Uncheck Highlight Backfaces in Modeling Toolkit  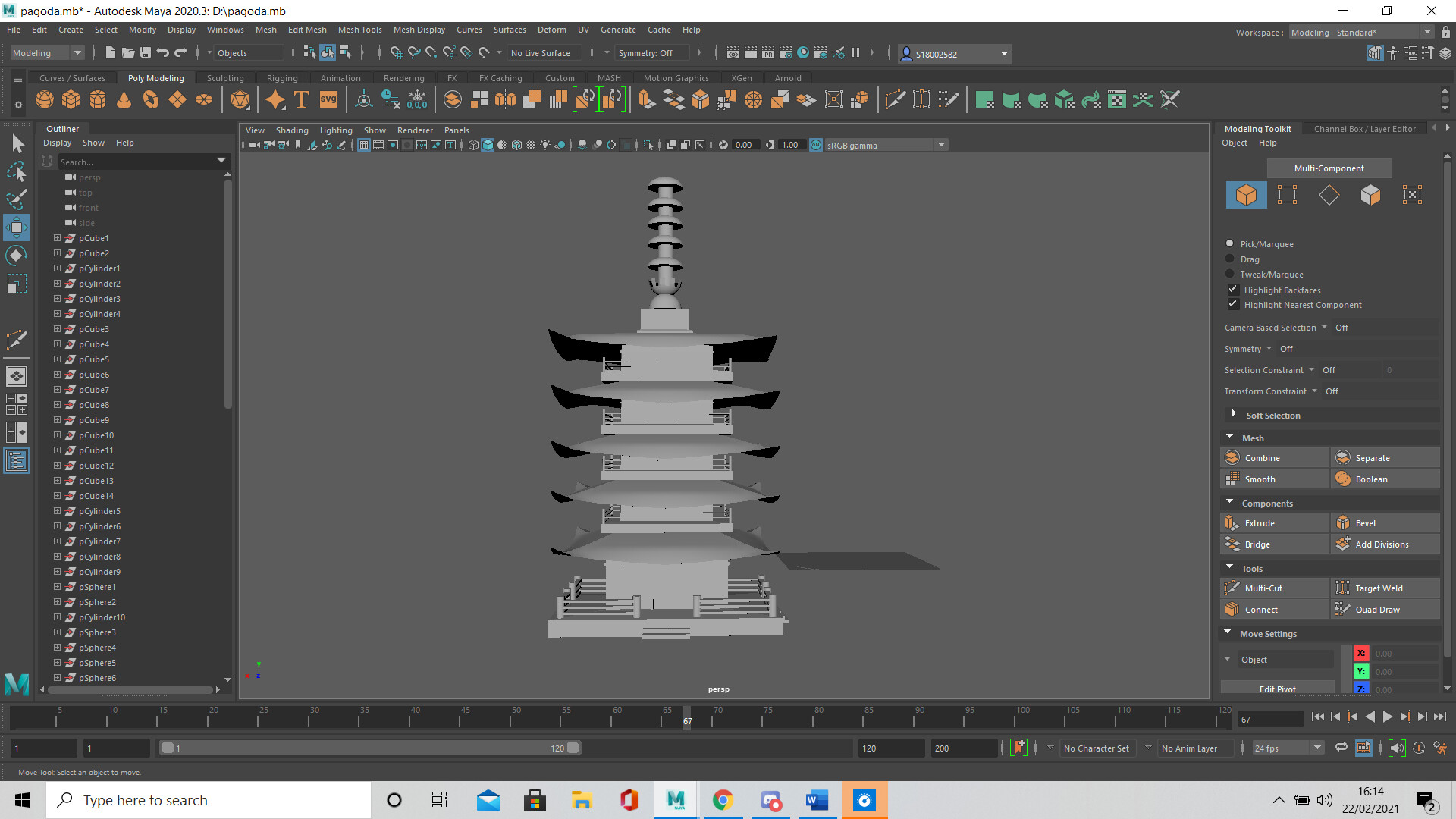[x=1233, y=289]
